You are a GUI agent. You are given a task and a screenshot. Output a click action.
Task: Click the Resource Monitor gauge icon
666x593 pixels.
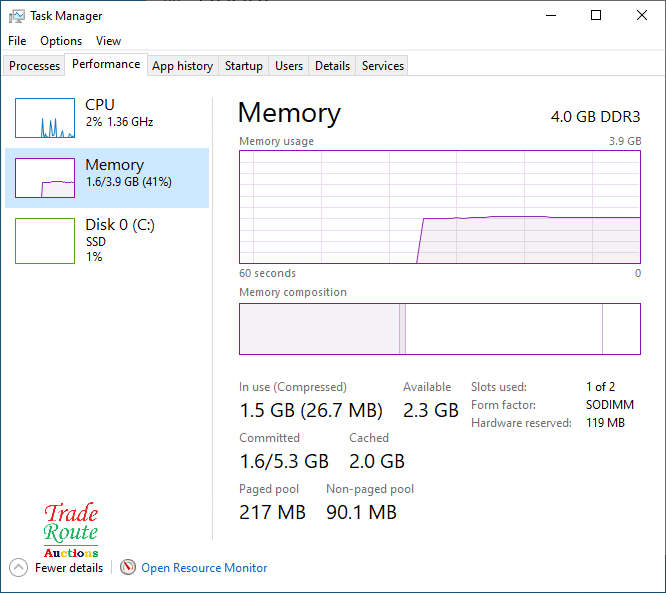tap(128, 567)
